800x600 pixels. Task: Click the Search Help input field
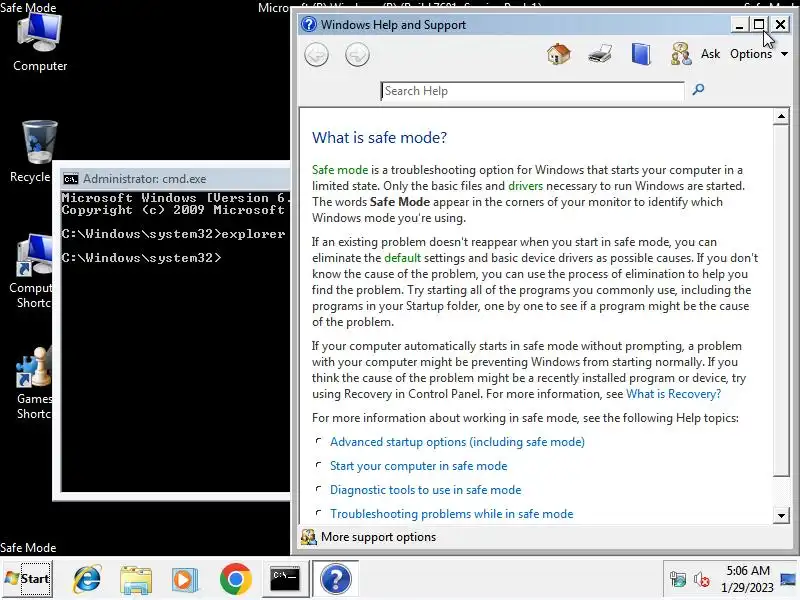[532, 91]
